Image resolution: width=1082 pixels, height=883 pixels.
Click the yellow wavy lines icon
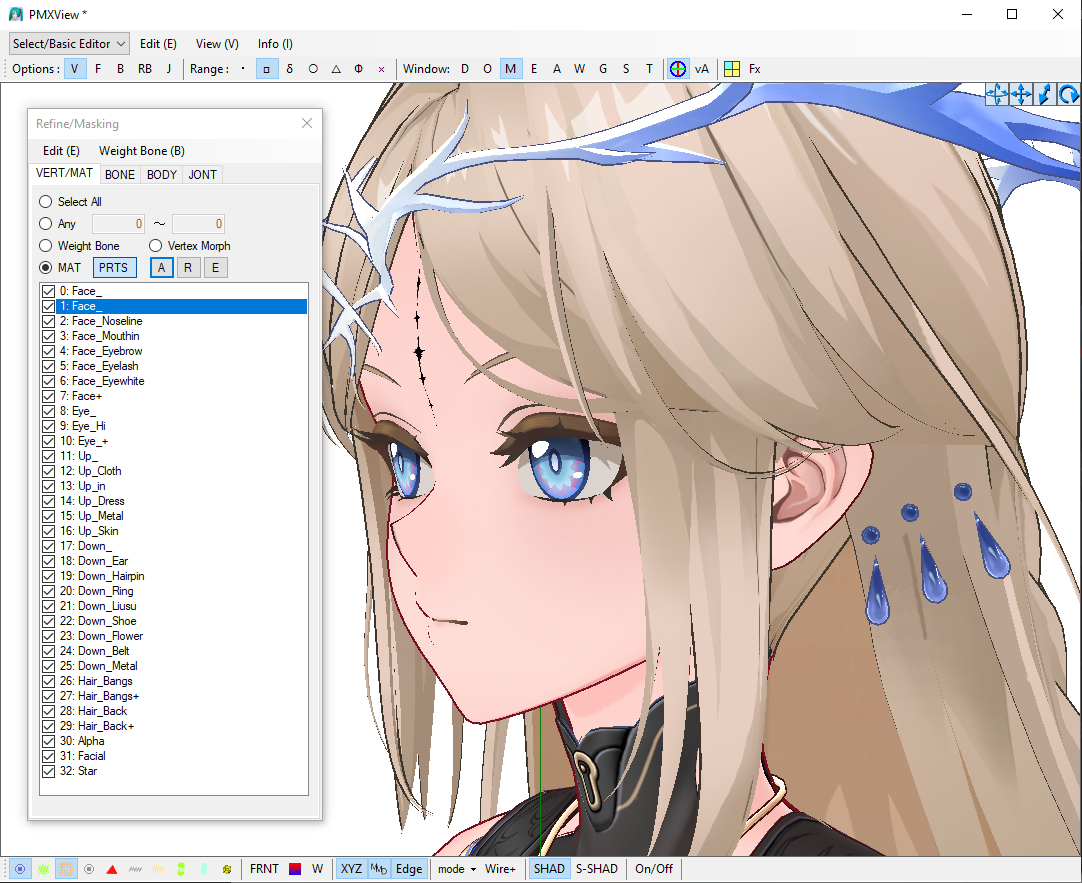pyautogui.click(x=158, y=869)
